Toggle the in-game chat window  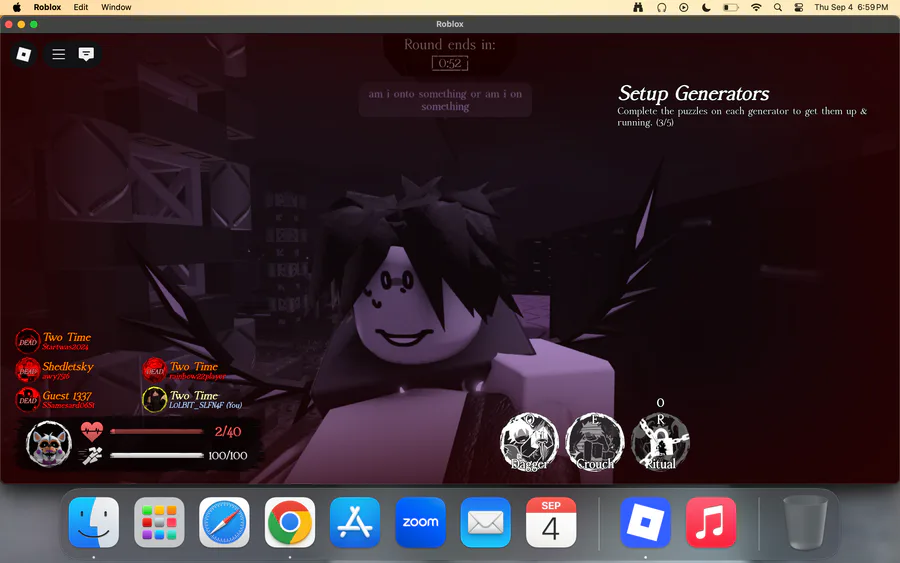[x=86, y=55]
